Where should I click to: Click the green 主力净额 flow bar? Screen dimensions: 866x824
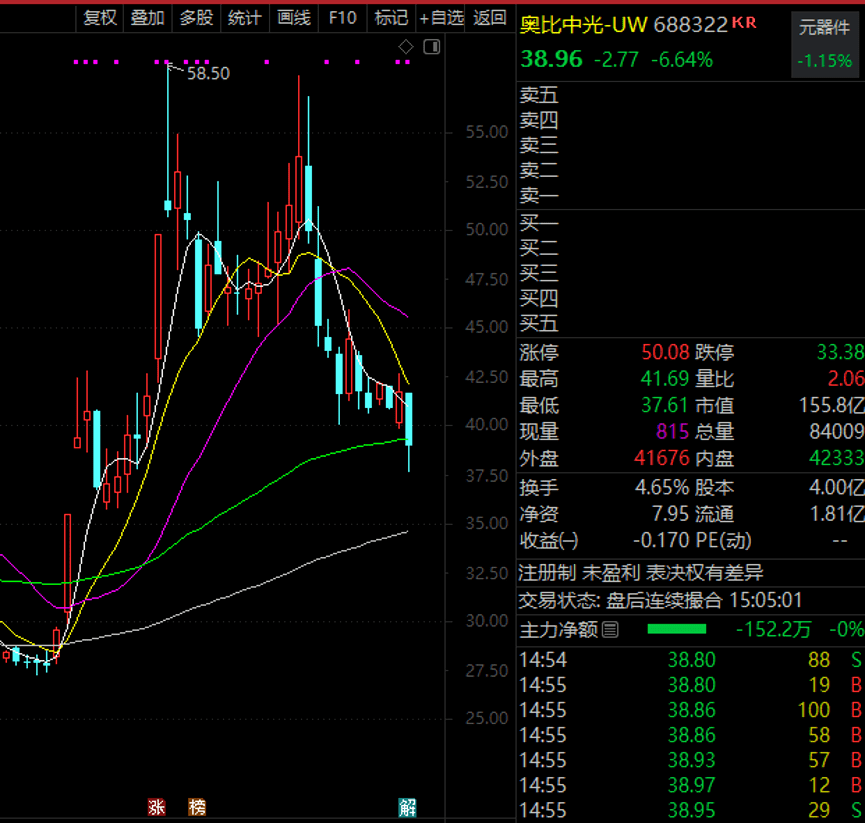(677, 630)
